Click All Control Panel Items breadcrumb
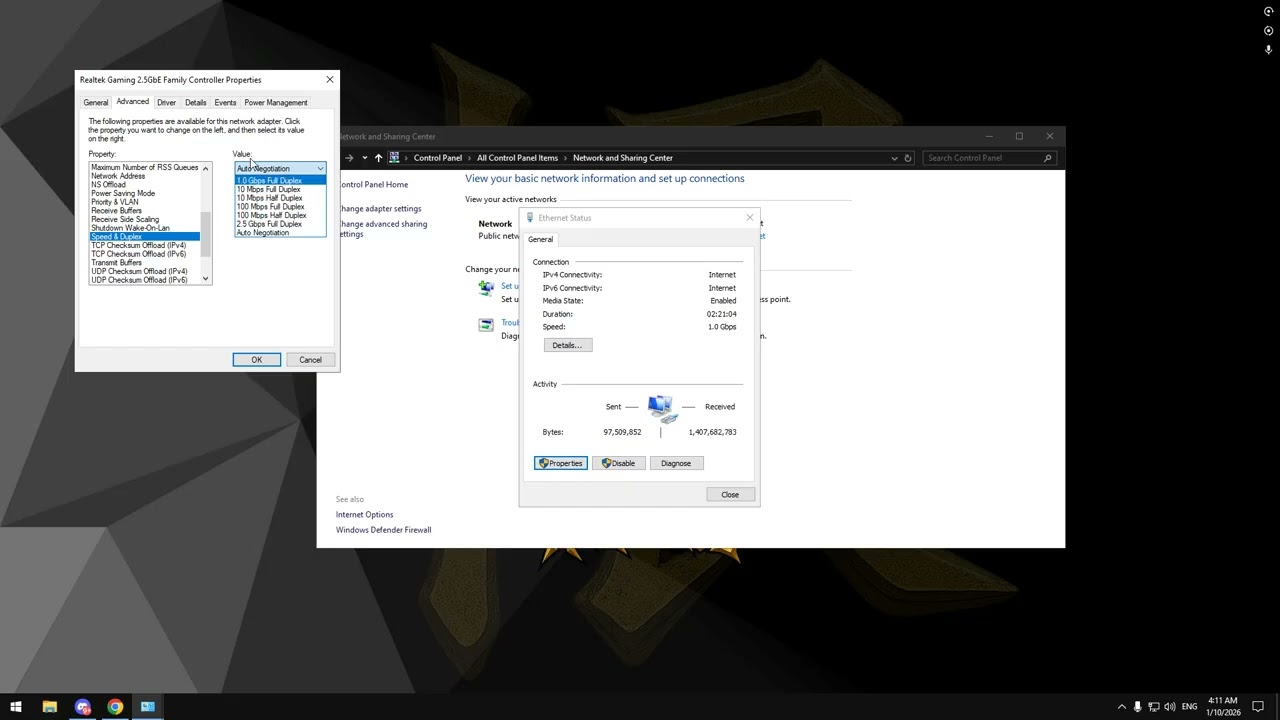 pos(517,158)
